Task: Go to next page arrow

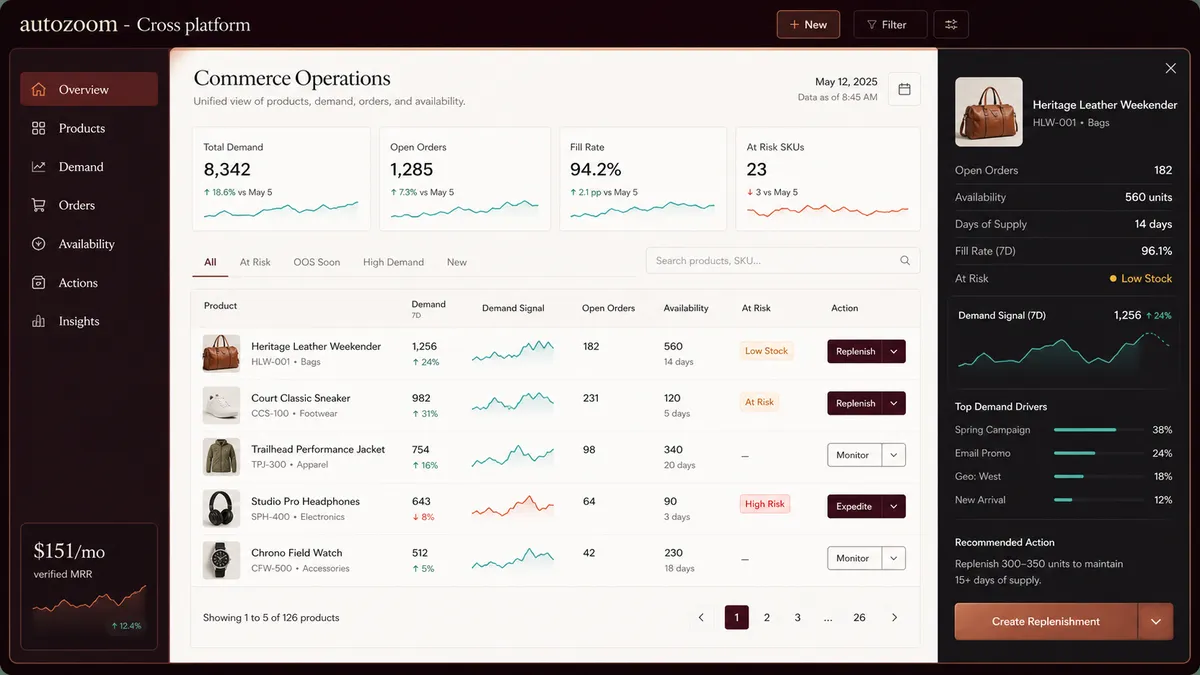Action: tap(894, 618)
